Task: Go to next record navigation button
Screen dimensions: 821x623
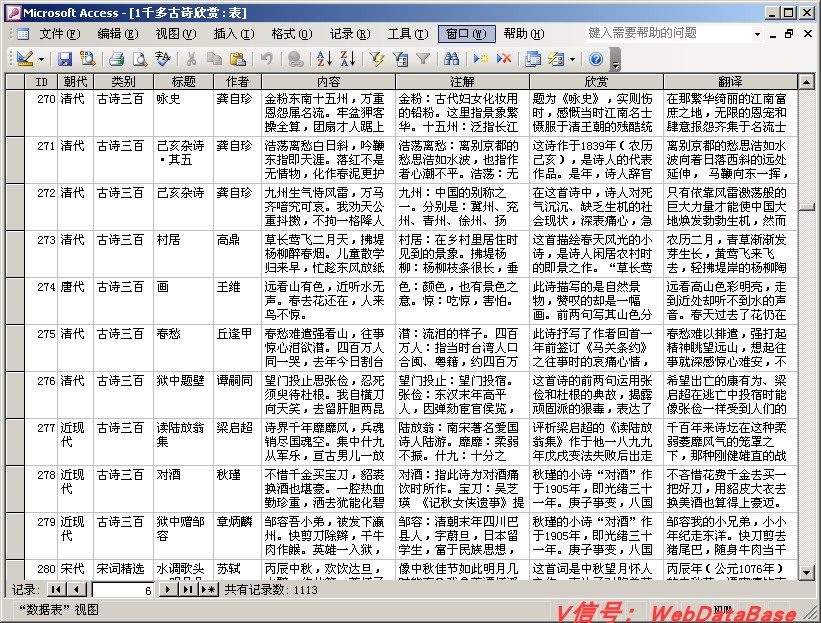Action: click(x=167, y=590)
